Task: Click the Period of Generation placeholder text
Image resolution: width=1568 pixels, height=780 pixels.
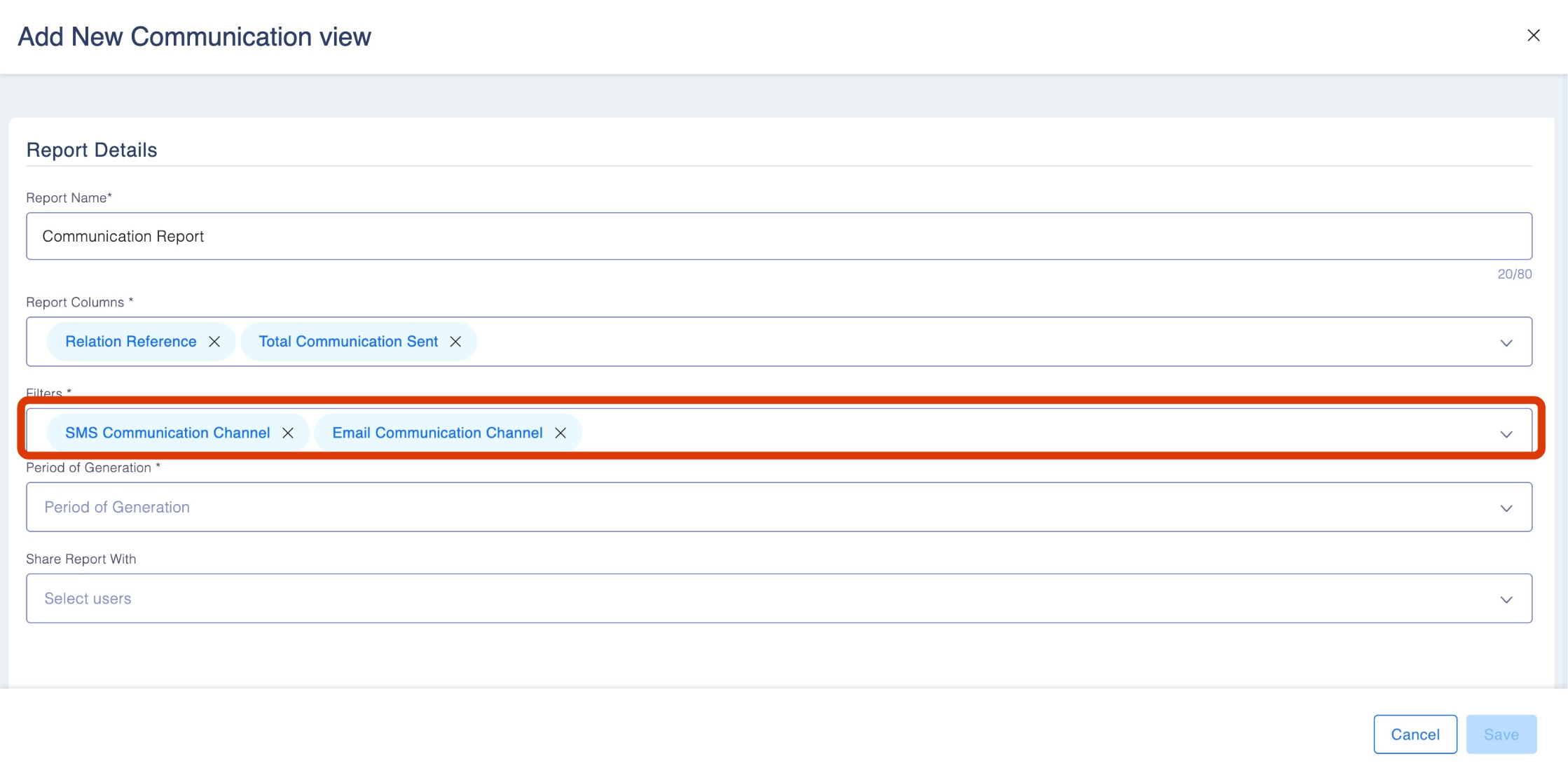Action: [117, 508]
